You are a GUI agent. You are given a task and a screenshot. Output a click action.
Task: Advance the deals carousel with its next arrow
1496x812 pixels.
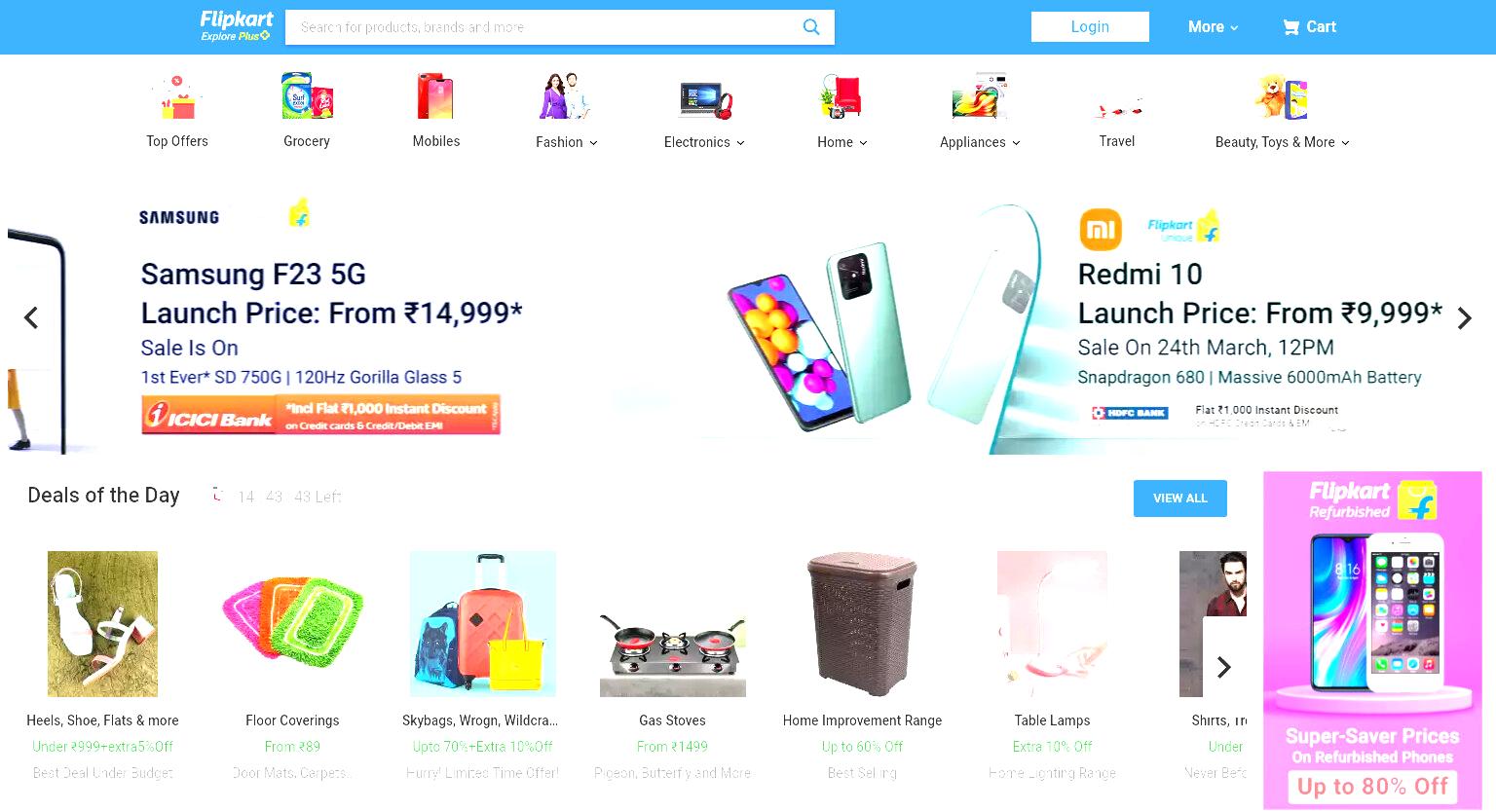coord(1224,667)
